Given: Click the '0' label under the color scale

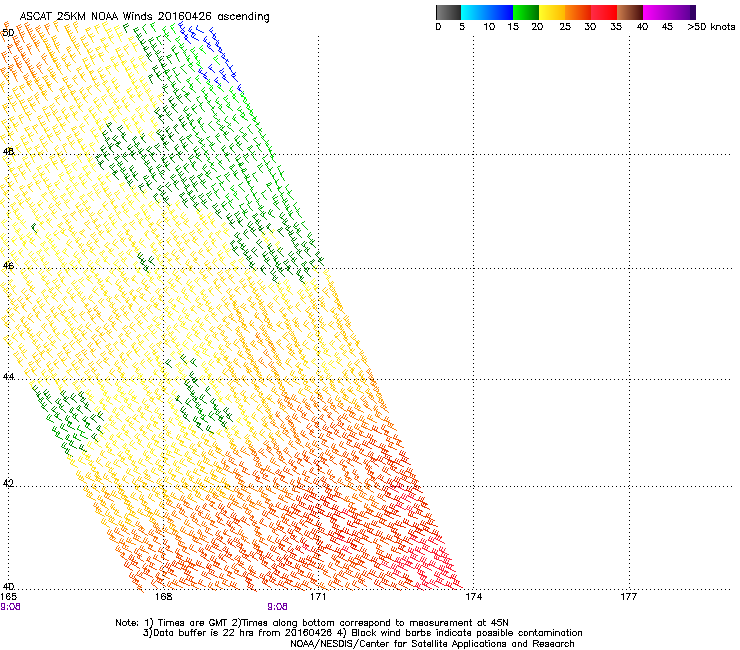Looking at the screenshot, I should (438, 27).
